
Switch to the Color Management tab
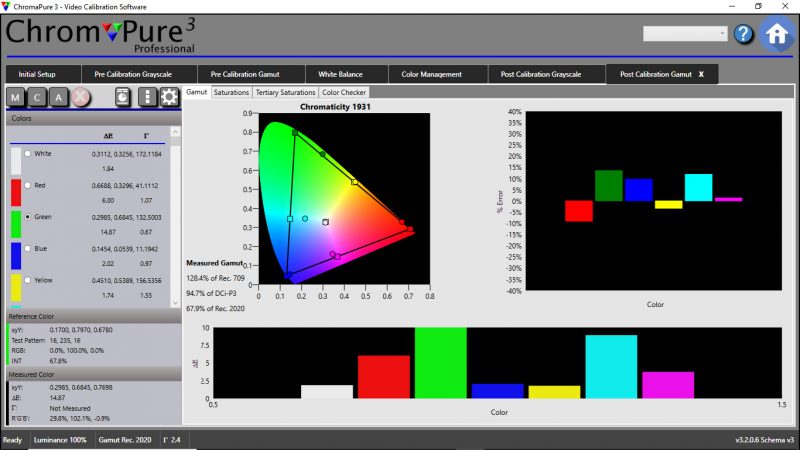click(432, 74)
